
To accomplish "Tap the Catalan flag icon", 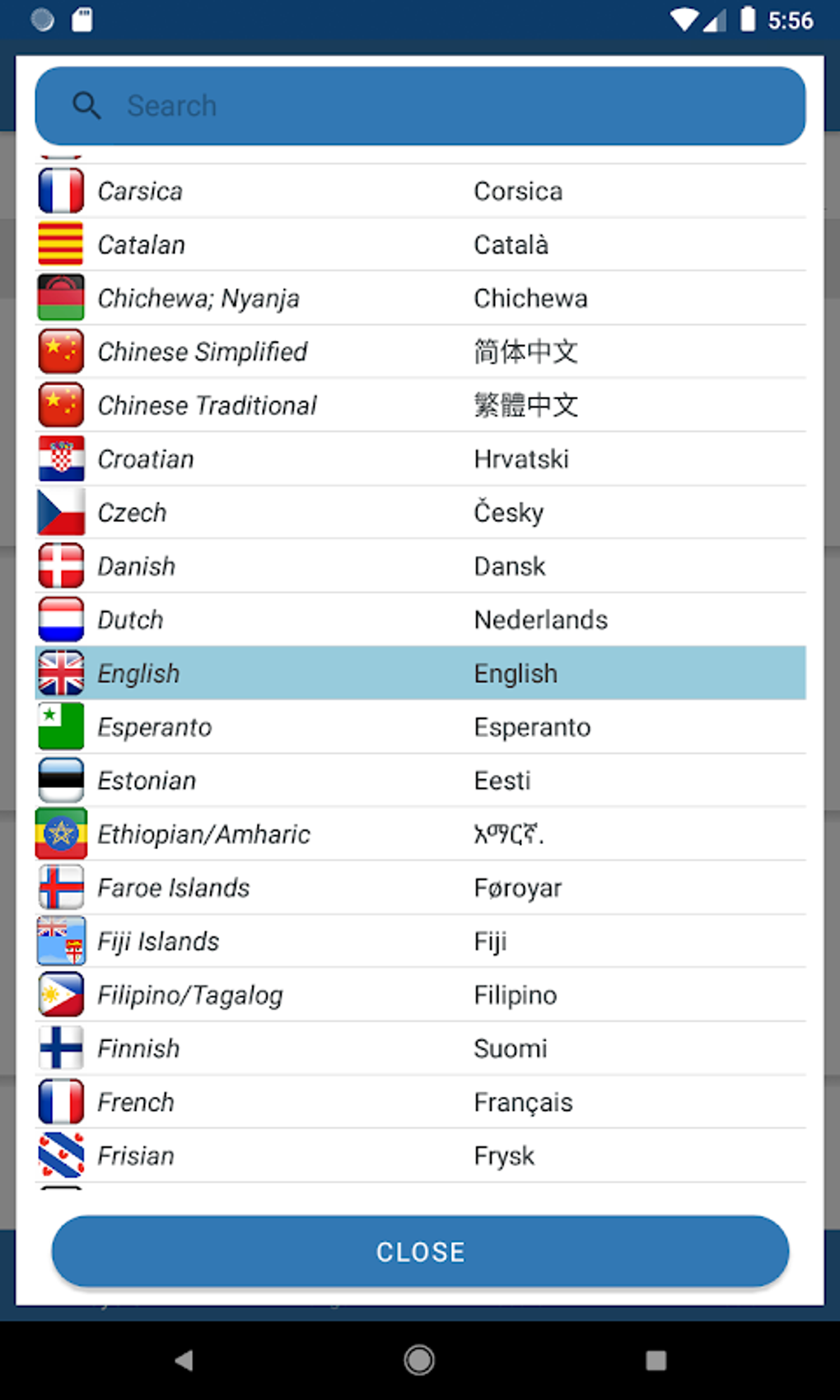I will click(61, 245).
